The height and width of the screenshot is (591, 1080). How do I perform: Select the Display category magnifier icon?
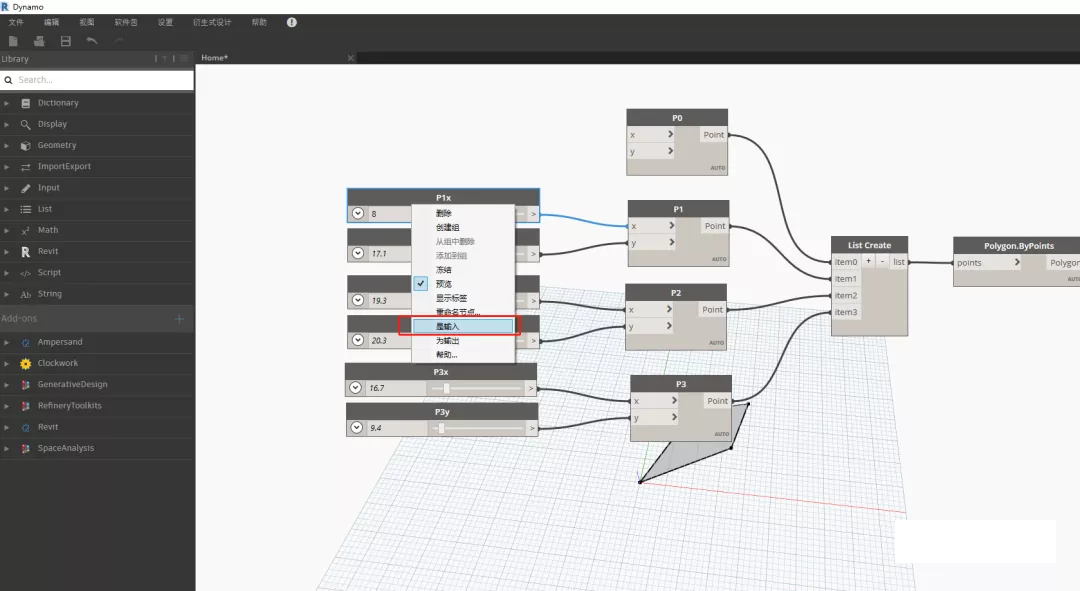point(25,125)
